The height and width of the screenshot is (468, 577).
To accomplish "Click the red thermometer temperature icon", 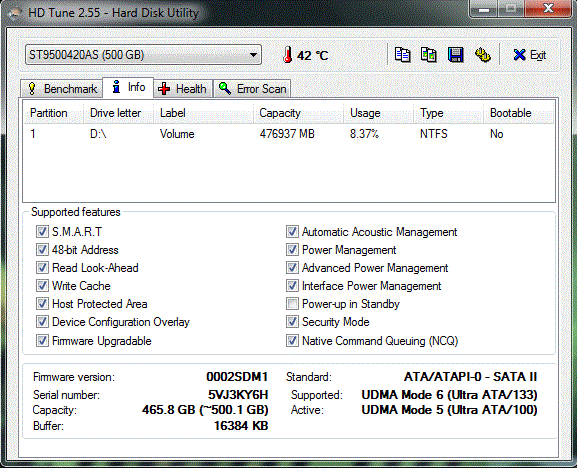I will click(288, 55).
